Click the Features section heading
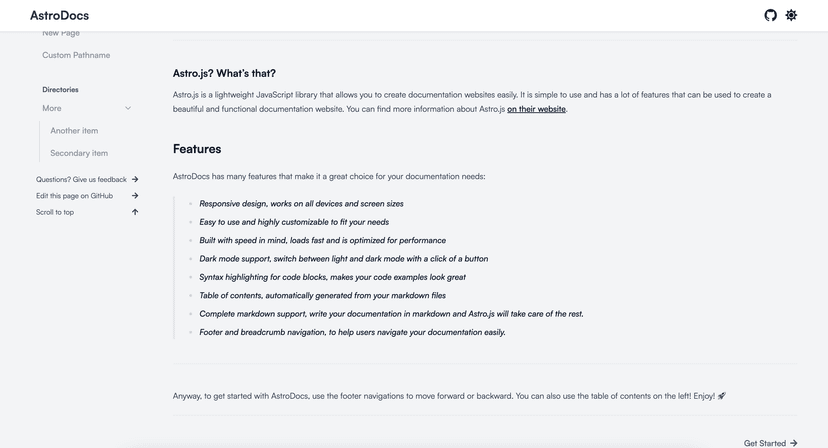The width and height of the screenshot is (828, 448). 197,149
